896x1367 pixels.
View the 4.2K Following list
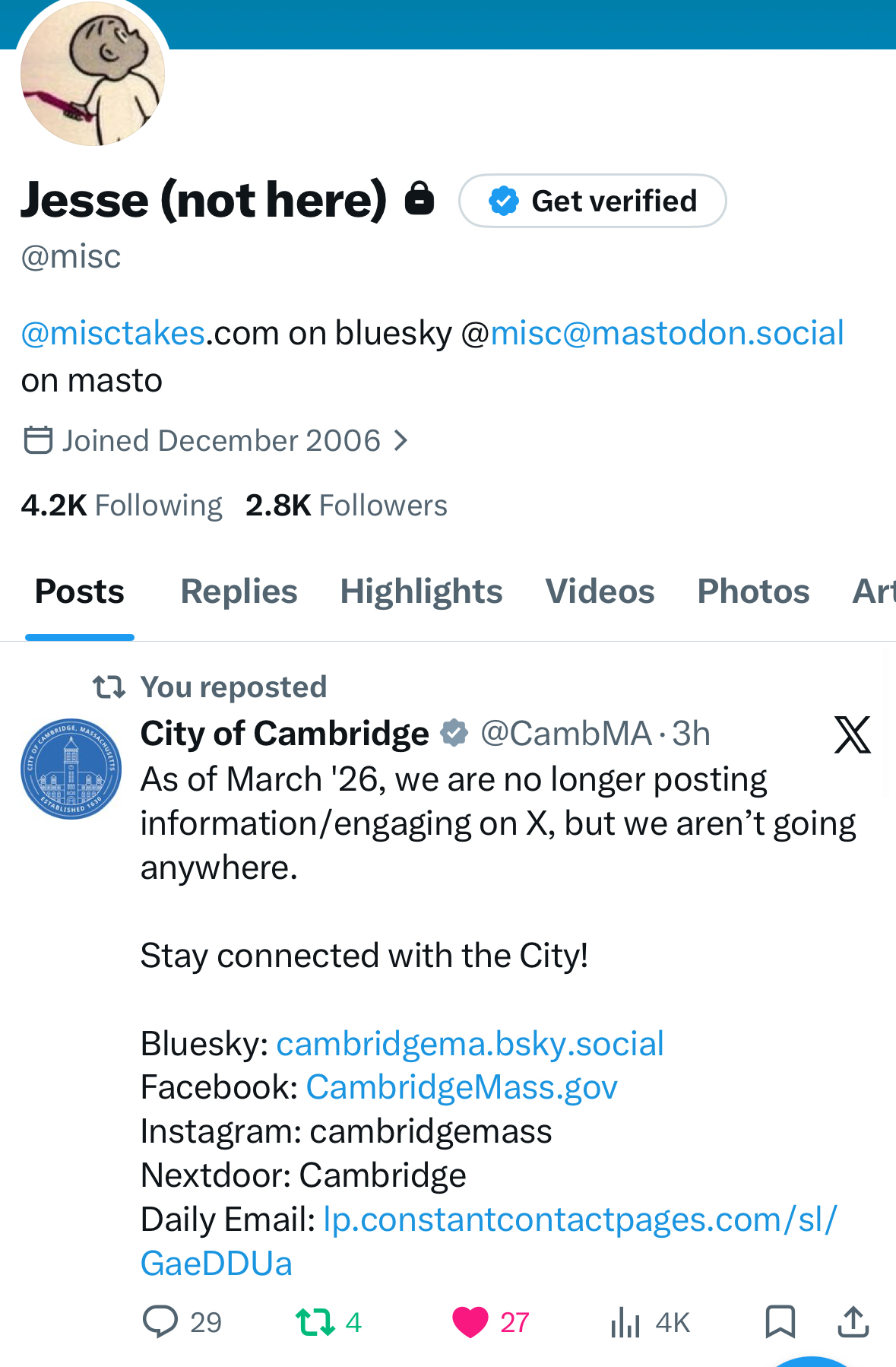tap(122, 506)
